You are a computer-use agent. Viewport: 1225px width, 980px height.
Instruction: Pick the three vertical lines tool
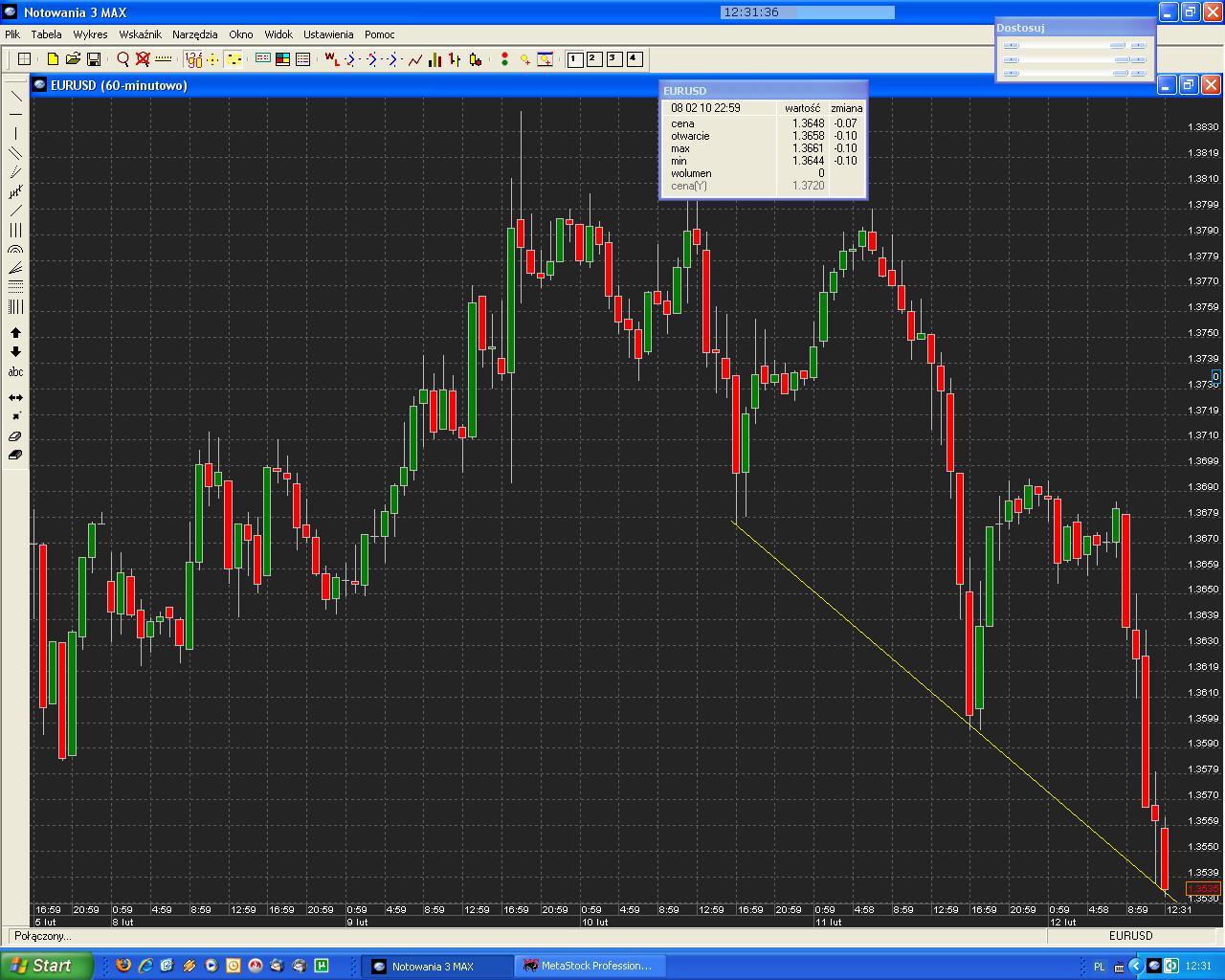(x=15, y=230)
